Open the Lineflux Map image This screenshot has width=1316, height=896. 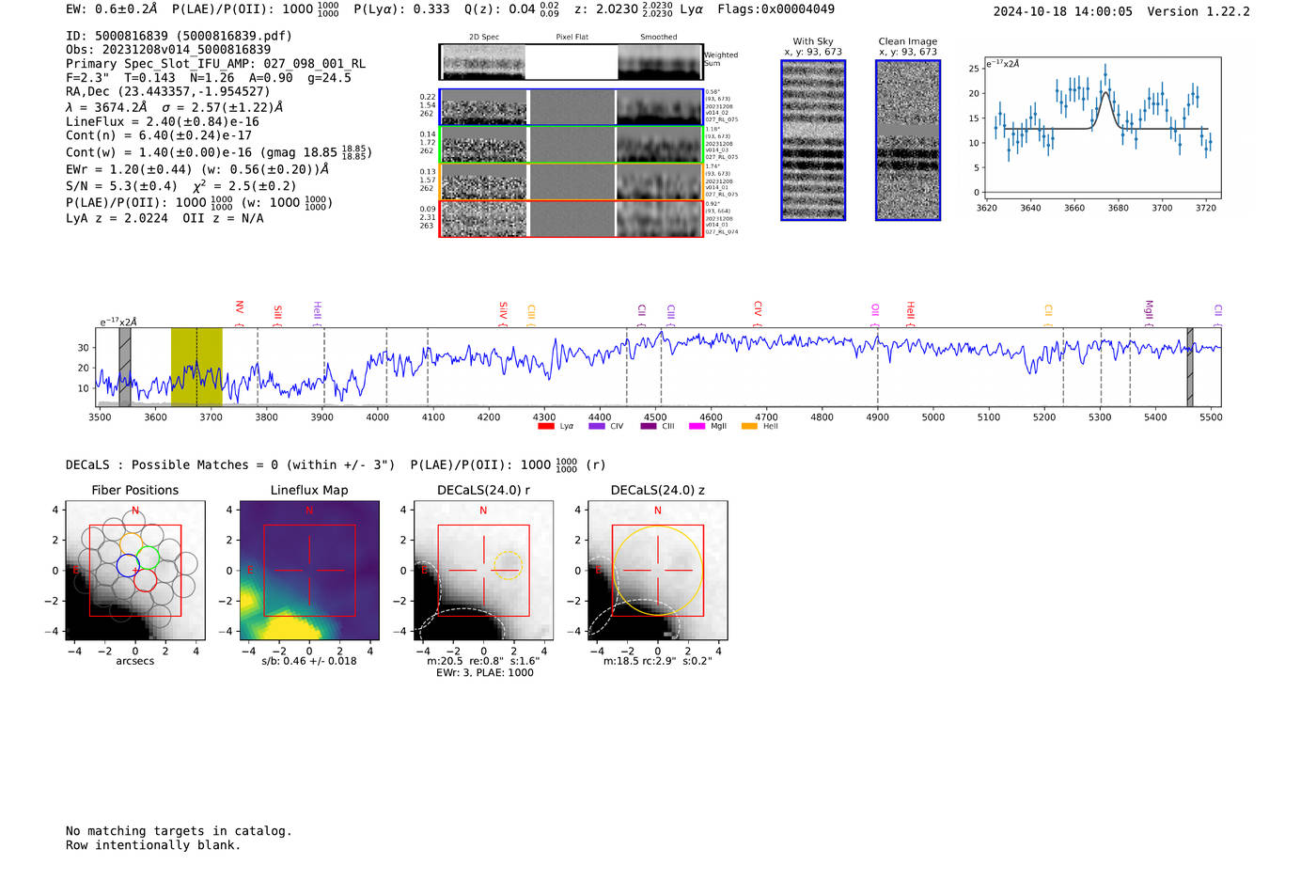point(309,571)
